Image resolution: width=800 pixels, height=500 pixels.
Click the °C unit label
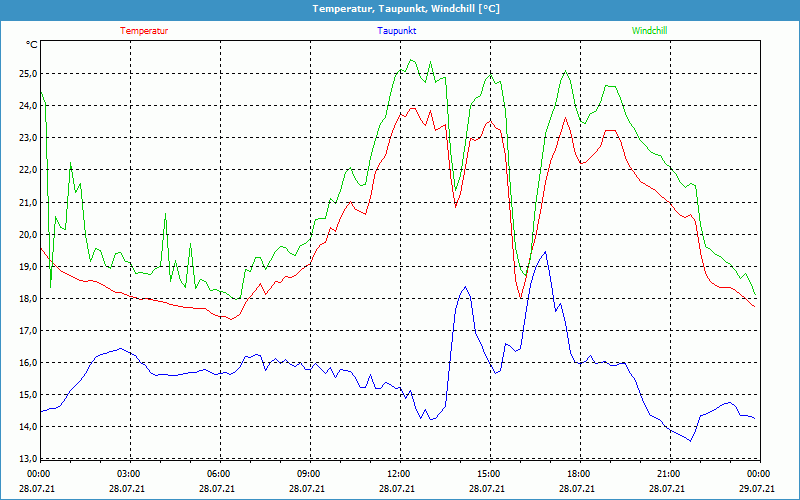(x=32, y=45)
